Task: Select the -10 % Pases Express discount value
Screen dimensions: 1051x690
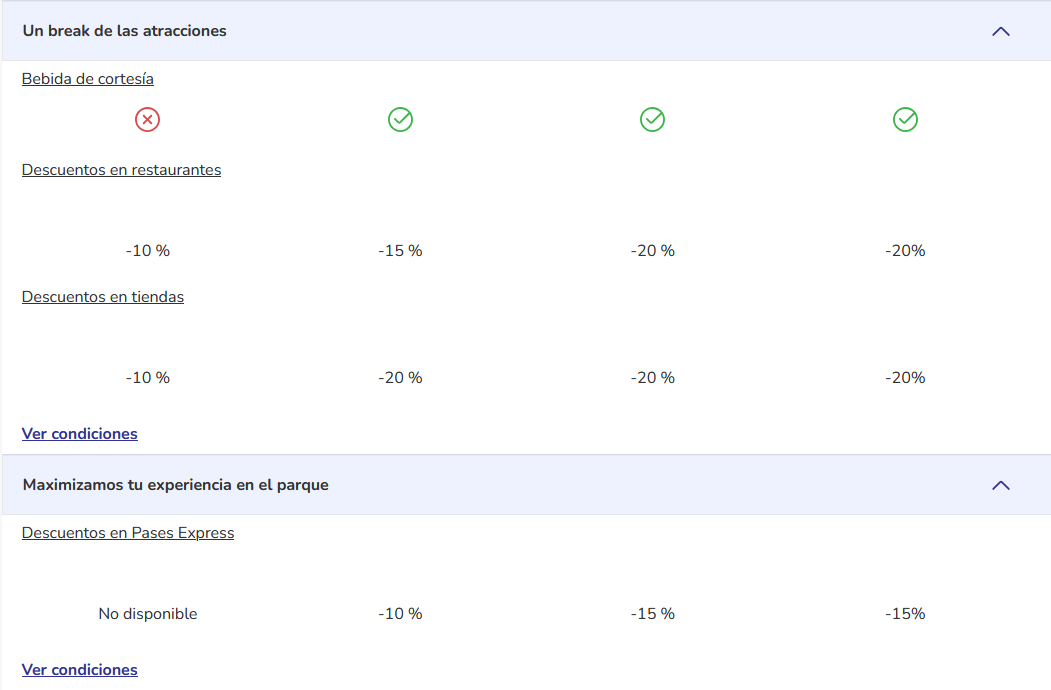Action: point(400,614)
